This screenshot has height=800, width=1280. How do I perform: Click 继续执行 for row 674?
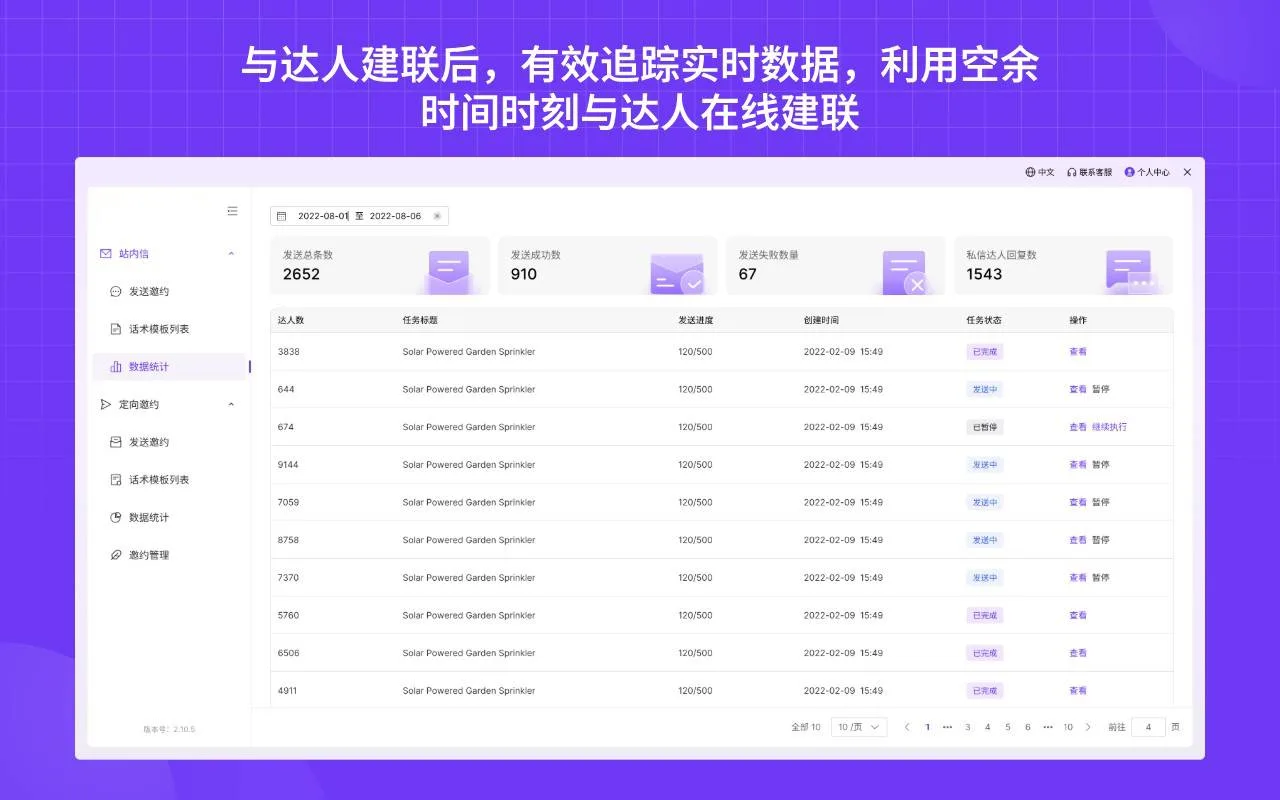point(1109,427)
